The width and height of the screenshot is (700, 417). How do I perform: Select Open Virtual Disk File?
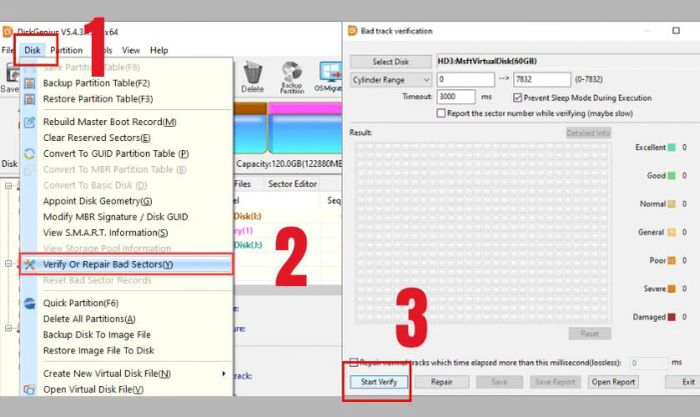pos(93,389)
